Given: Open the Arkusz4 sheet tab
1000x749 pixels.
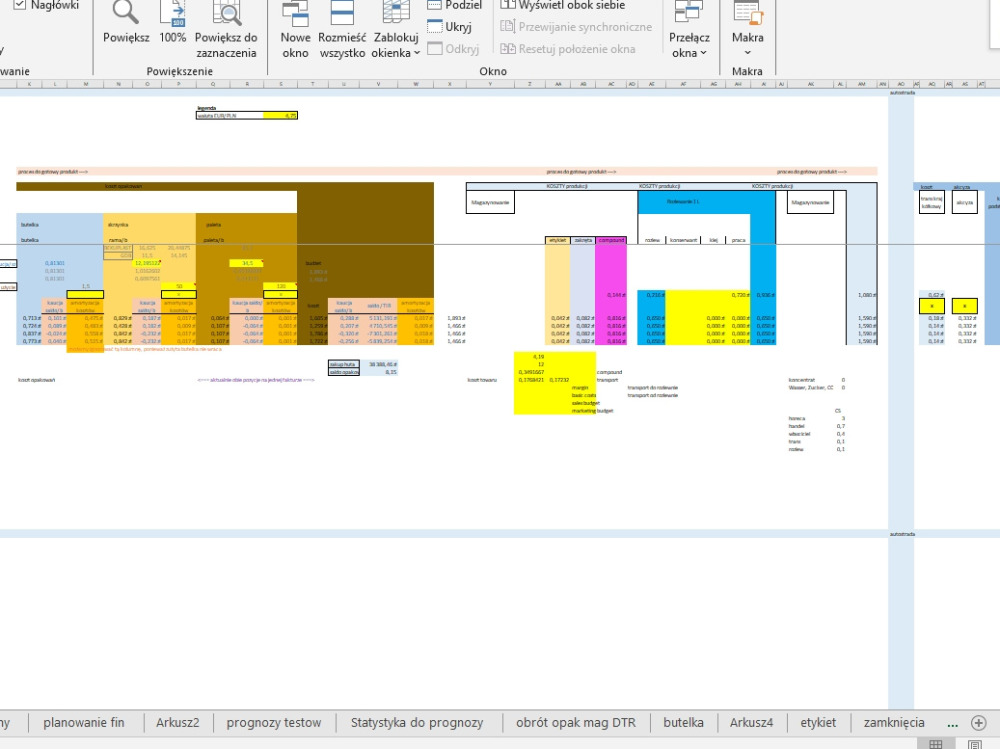Looking at the screenshot, I should [x=751, y=722].
